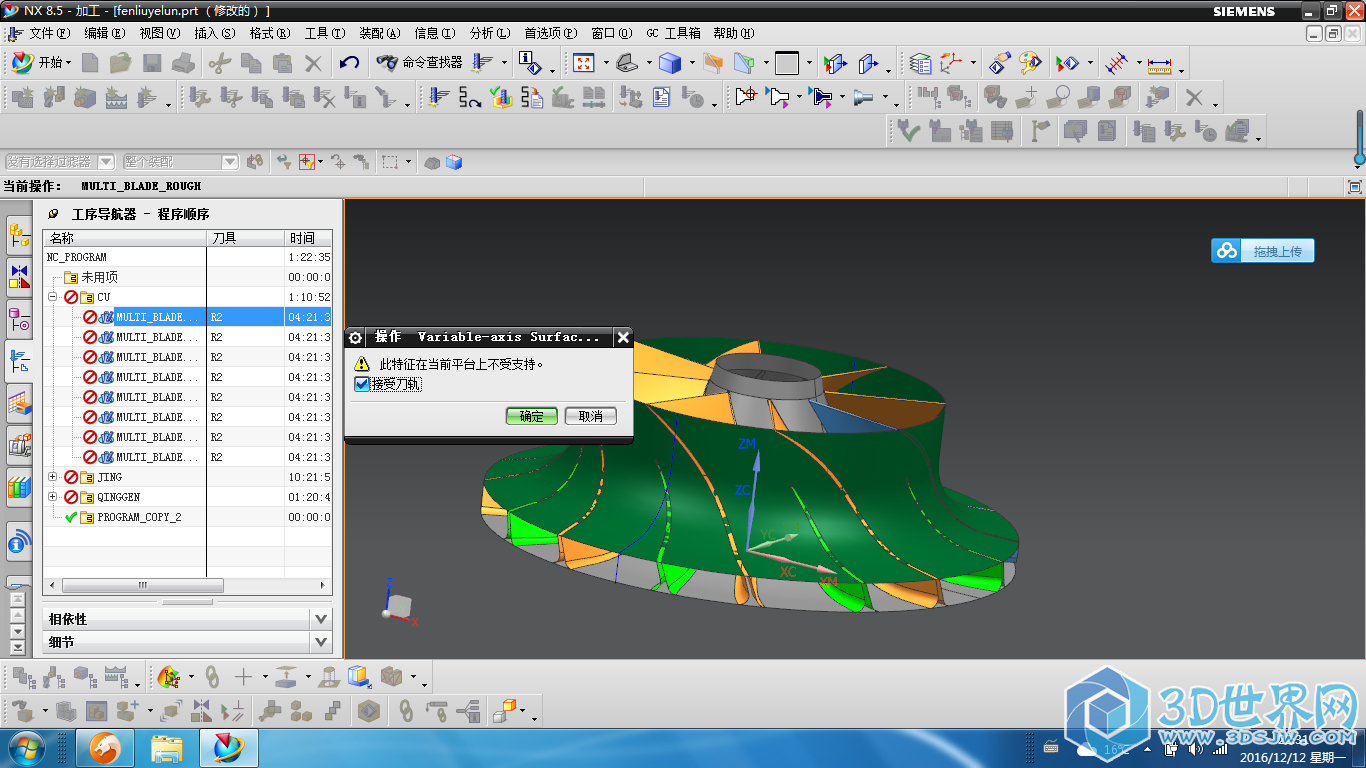Screen dimensions: 1366x768
Task: Click the 时间 column header
Action: point(308,238)
